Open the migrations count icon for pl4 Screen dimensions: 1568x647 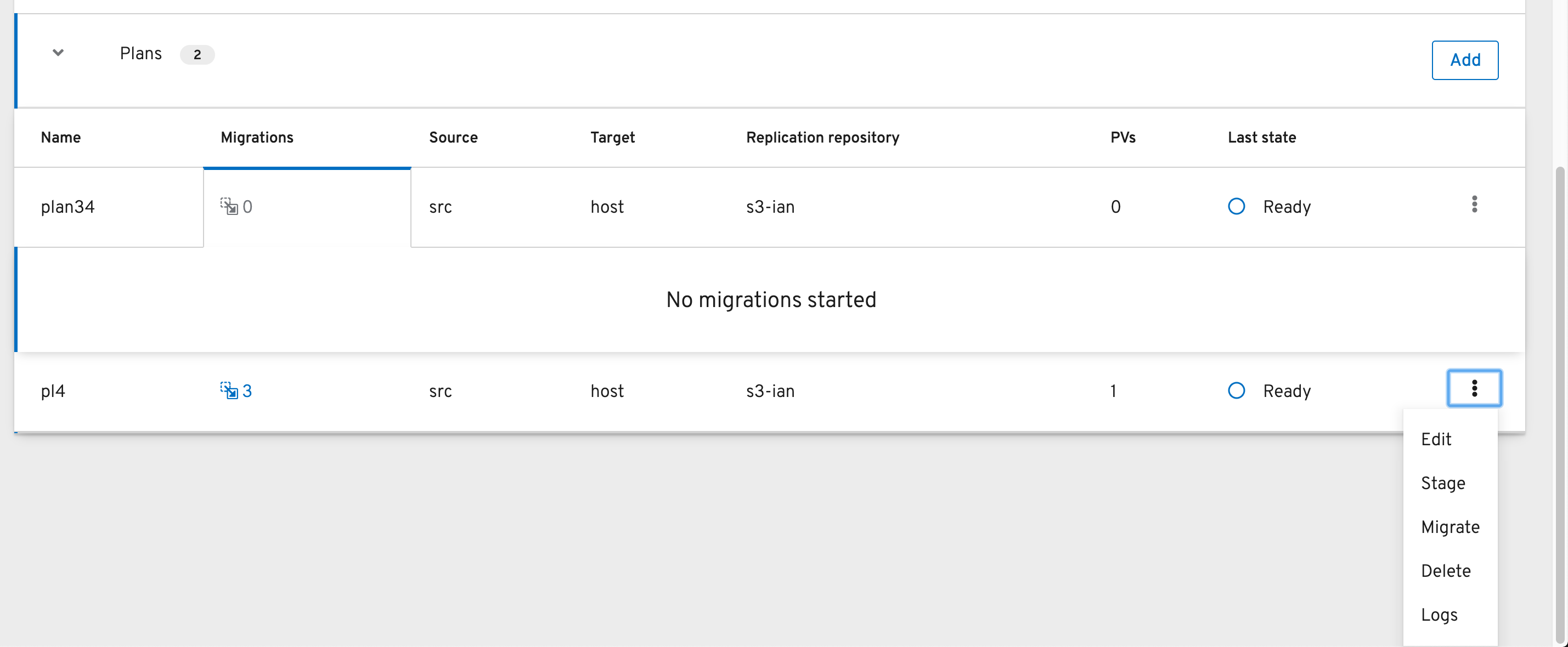[x=237, y=391]
